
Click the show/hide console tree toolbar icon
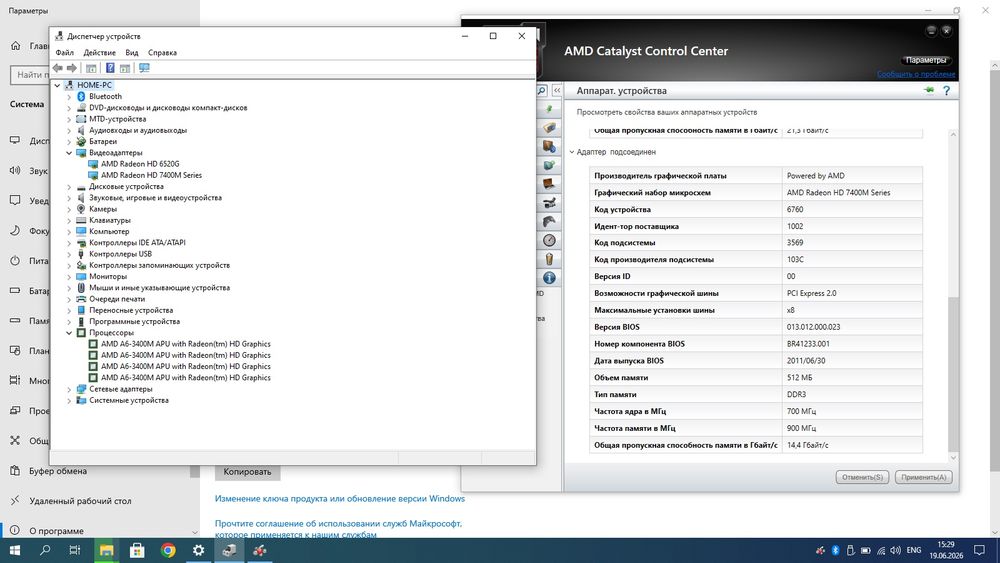[91, 68]
